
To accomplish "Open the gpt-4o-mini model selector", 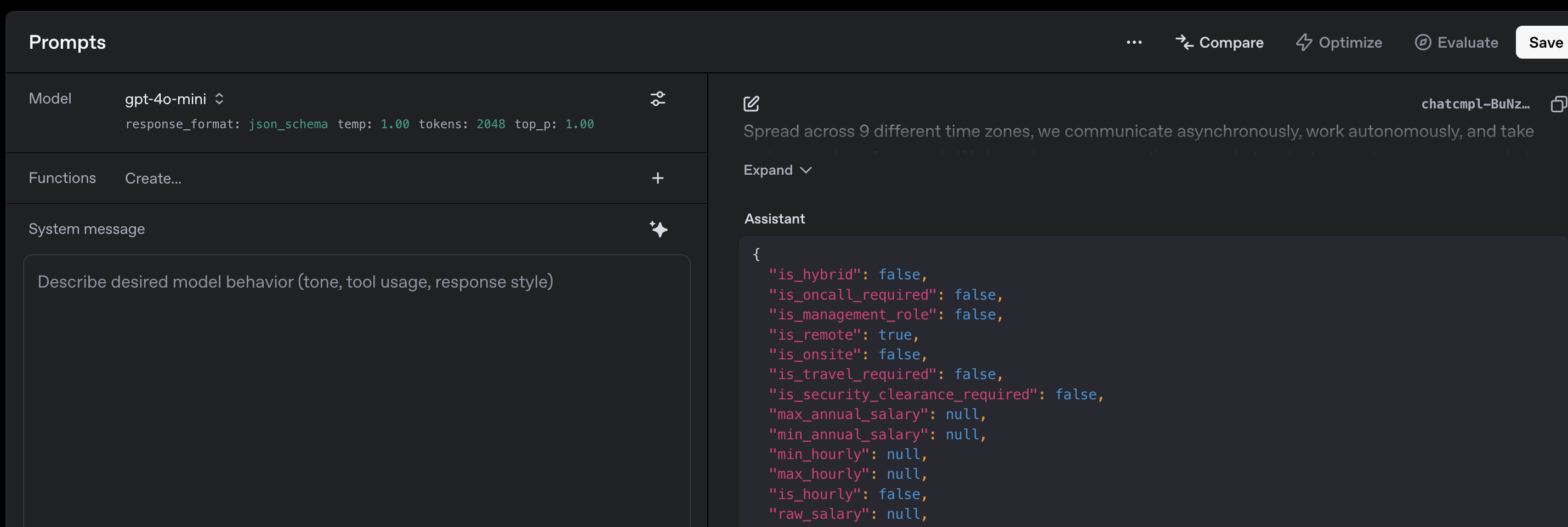I will [x=175, y=99].
